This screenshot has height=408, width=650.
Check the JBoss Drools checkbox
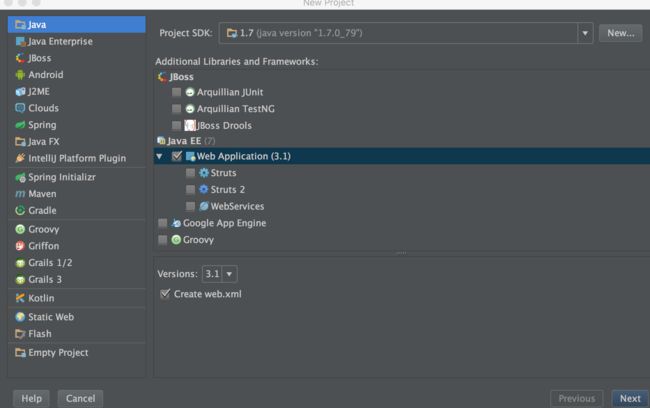click(177, 125)
